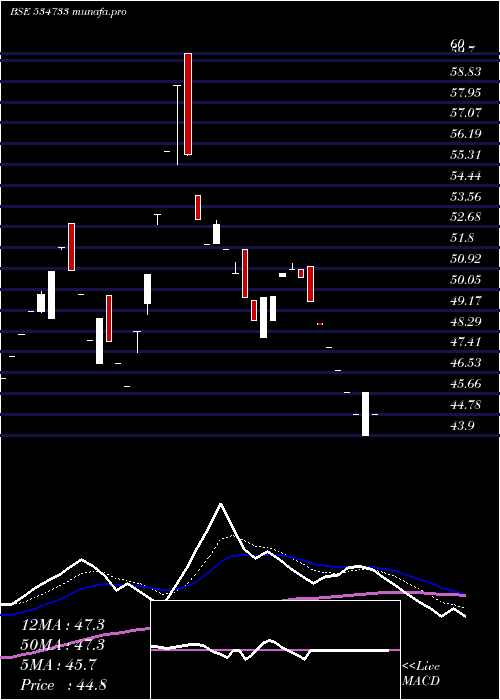This screenshot has height=700, width=500.
Task: Select the 48.29 price axis label
Action: point(465,321)
